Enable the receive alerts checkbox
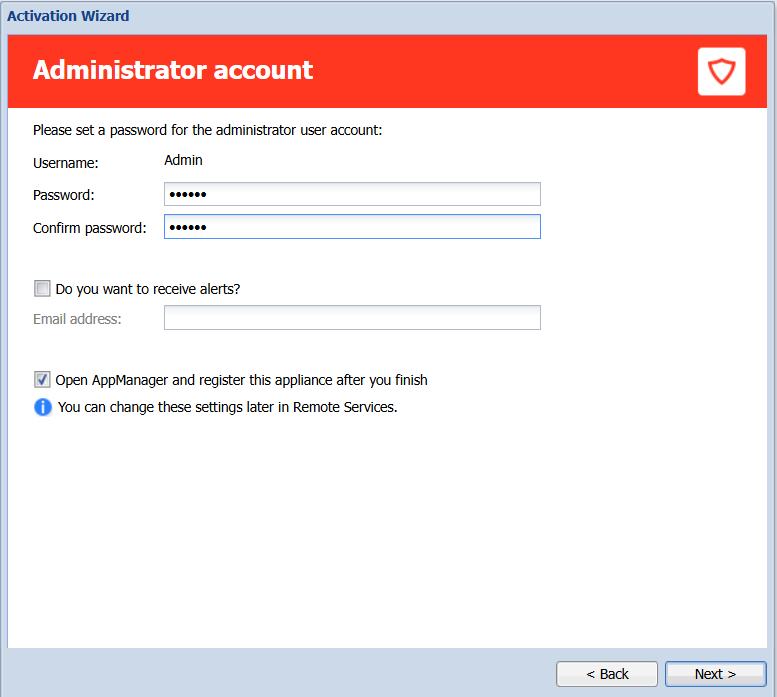This screenshot has width=777, height=697. 42,289
